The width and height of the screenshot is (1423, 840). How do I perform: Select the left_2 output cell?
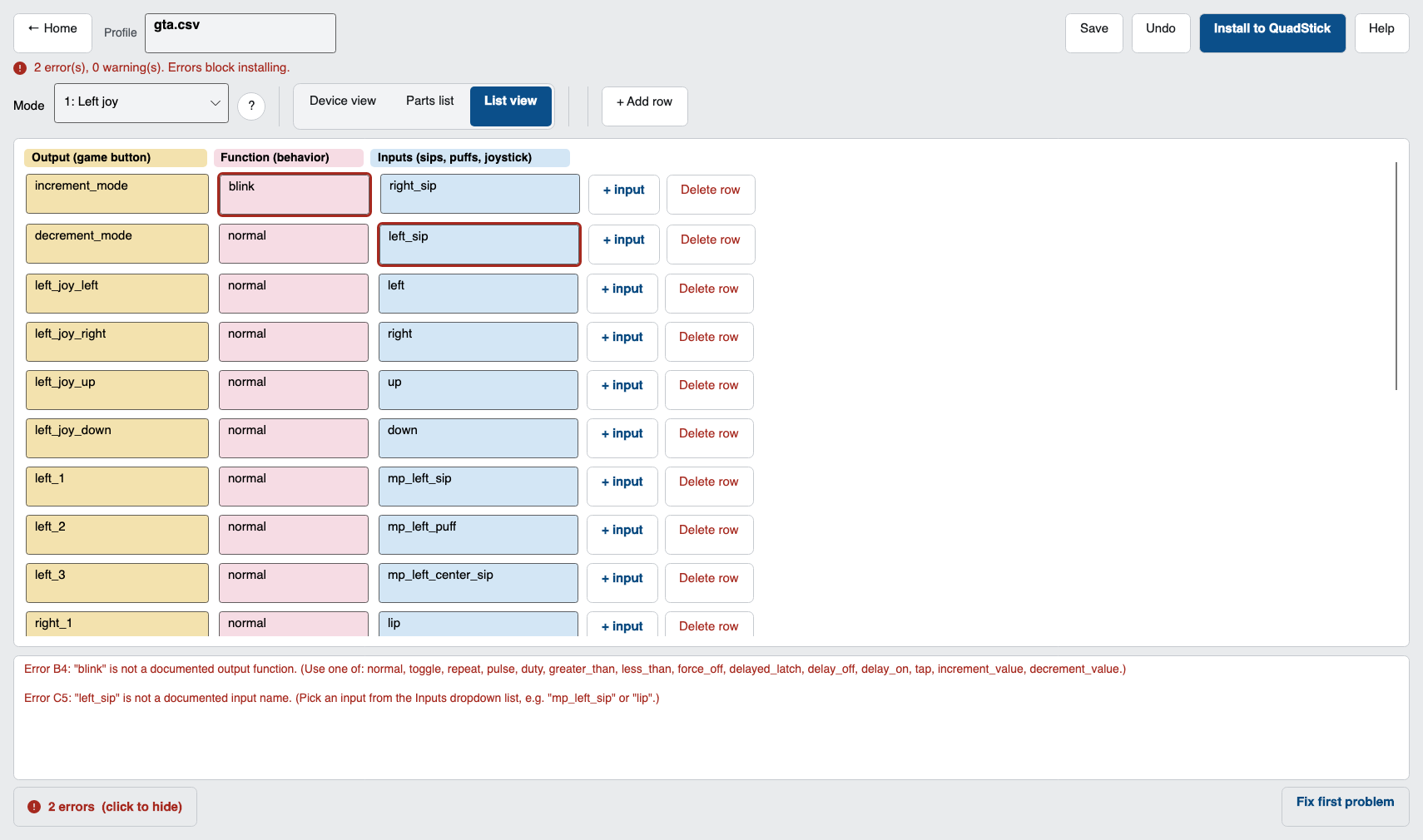pos(117,535)
